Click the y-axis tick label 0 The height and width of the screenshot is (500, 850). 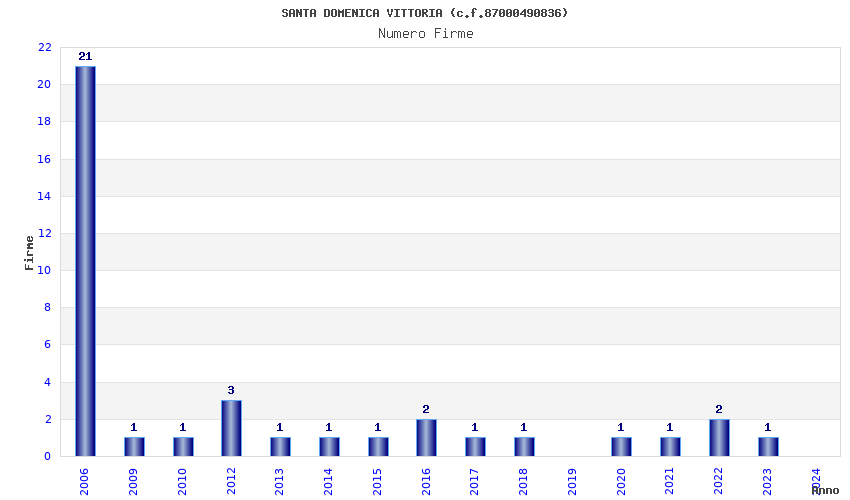pyautogui.click(x=48, y=457)
